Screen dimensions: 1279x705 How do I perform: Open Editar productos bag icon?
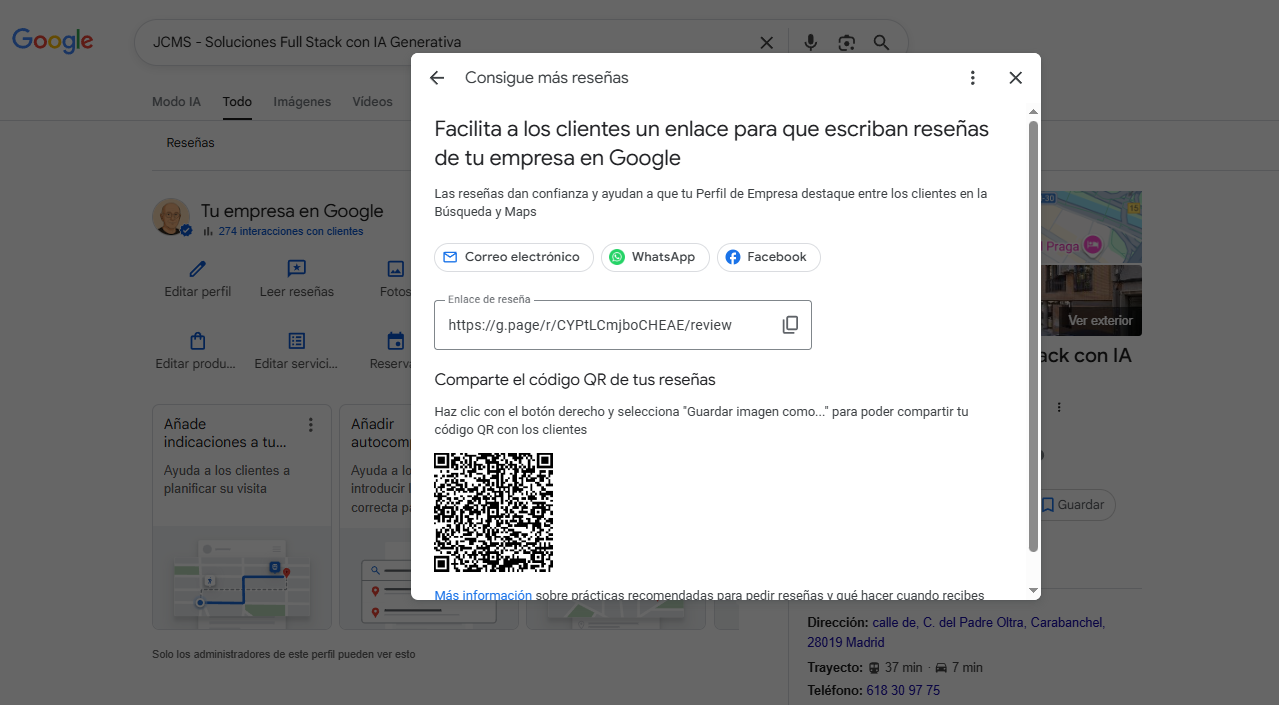(x=197, y=341)
